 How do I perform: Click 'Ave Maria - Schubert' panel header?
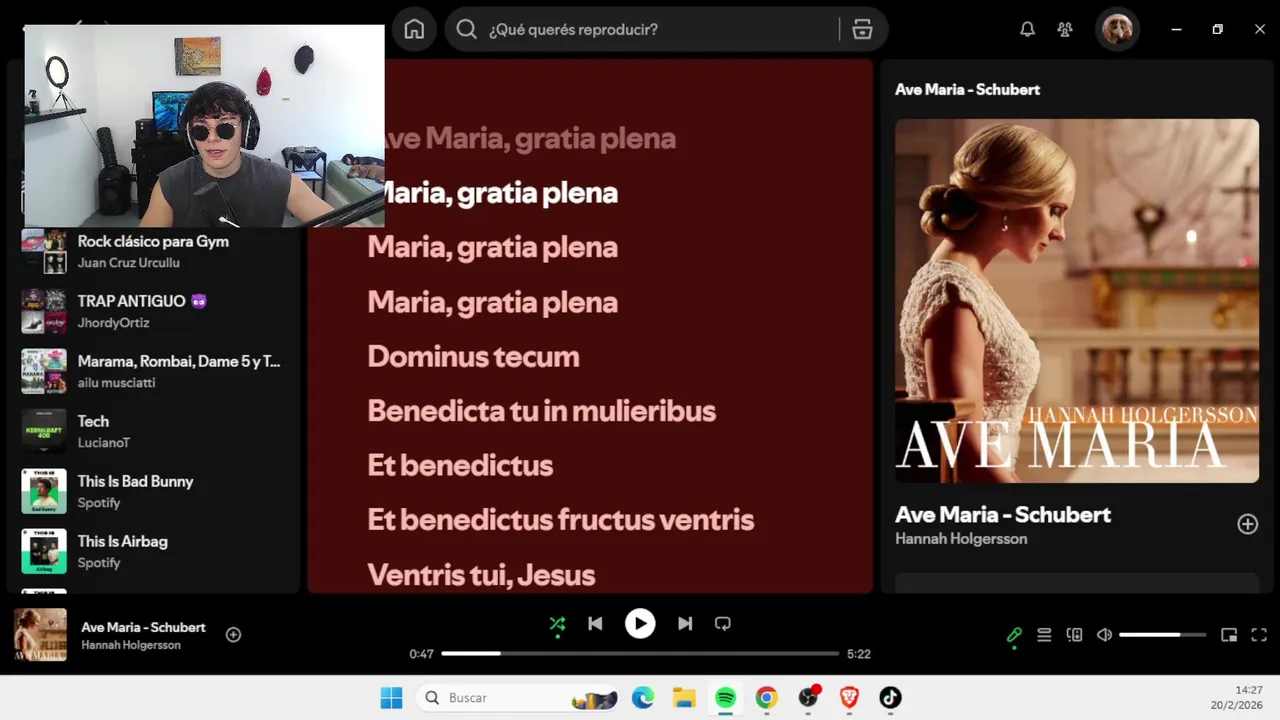pyautogui.click(x=967, y=89)
